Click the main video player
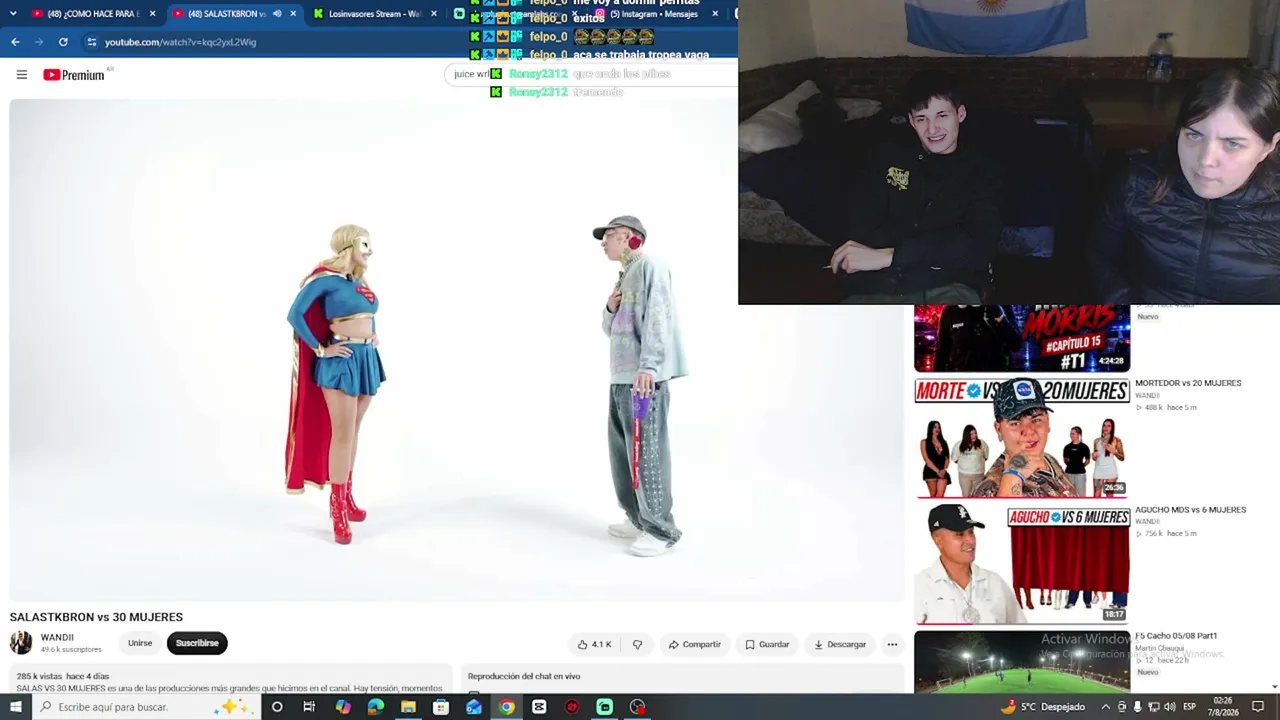Screen dimensions: 1280x720 click(457, 350)
